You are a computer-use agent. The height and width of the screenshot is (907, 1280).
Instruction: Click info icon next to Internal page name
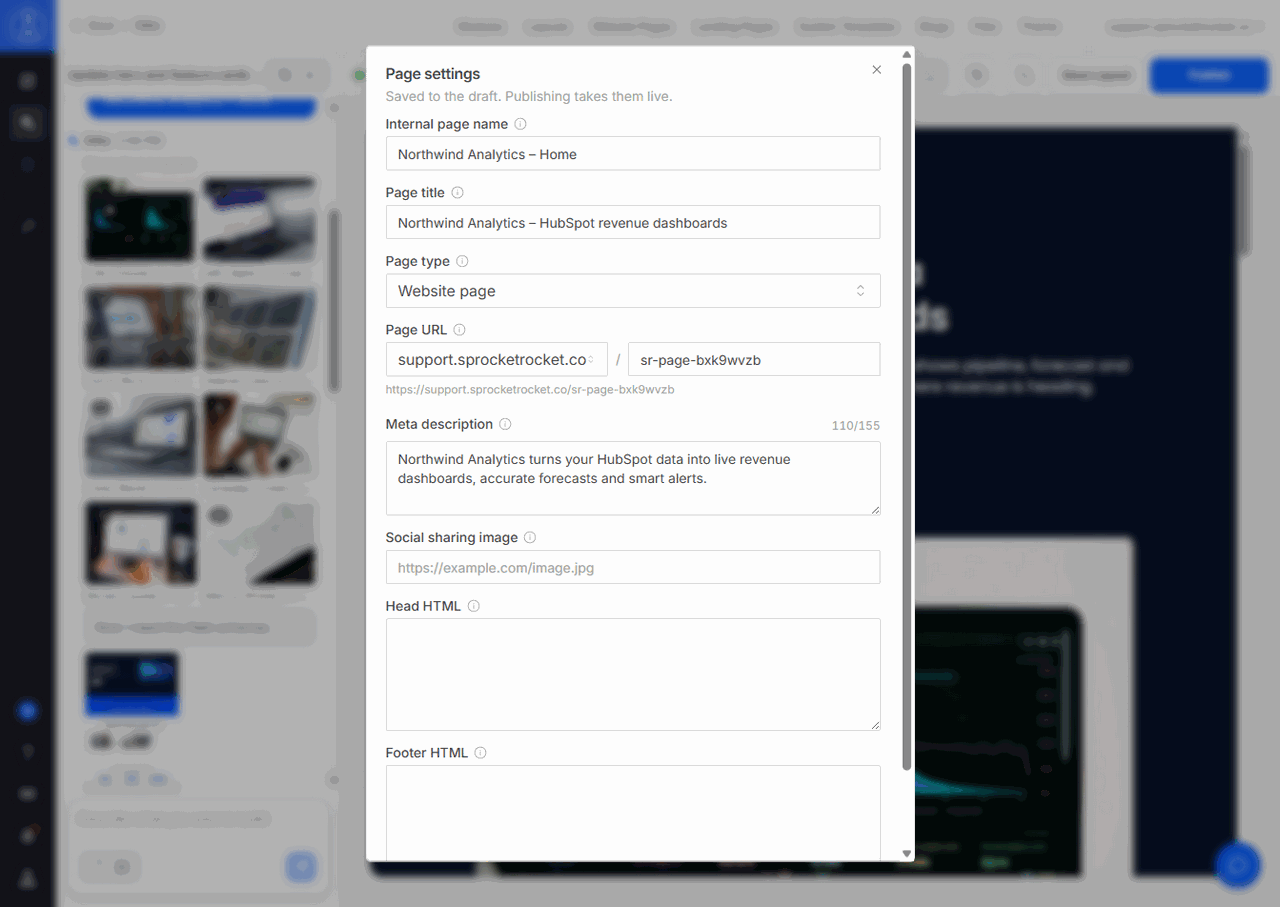click(x=520, y=124)
